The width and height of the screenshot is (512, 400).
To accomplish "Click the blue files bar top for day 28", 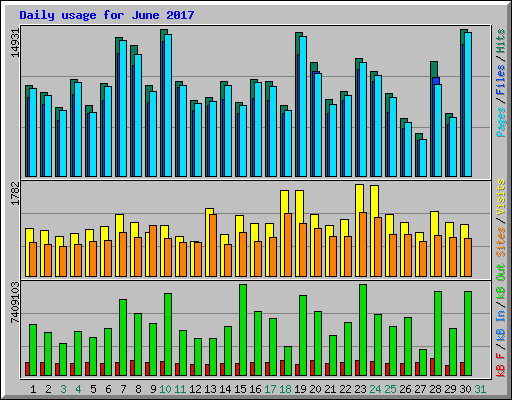I will (x=436, y=81).
